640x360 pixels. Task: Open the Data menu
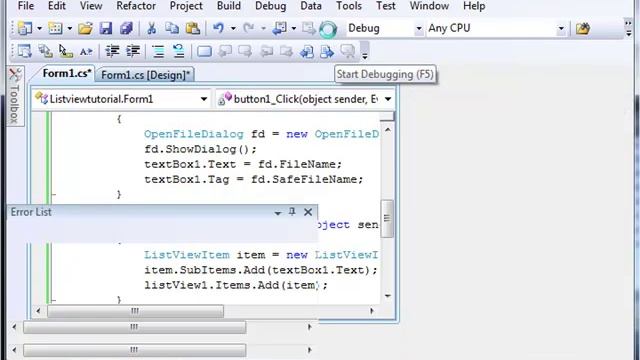point(311,6)
